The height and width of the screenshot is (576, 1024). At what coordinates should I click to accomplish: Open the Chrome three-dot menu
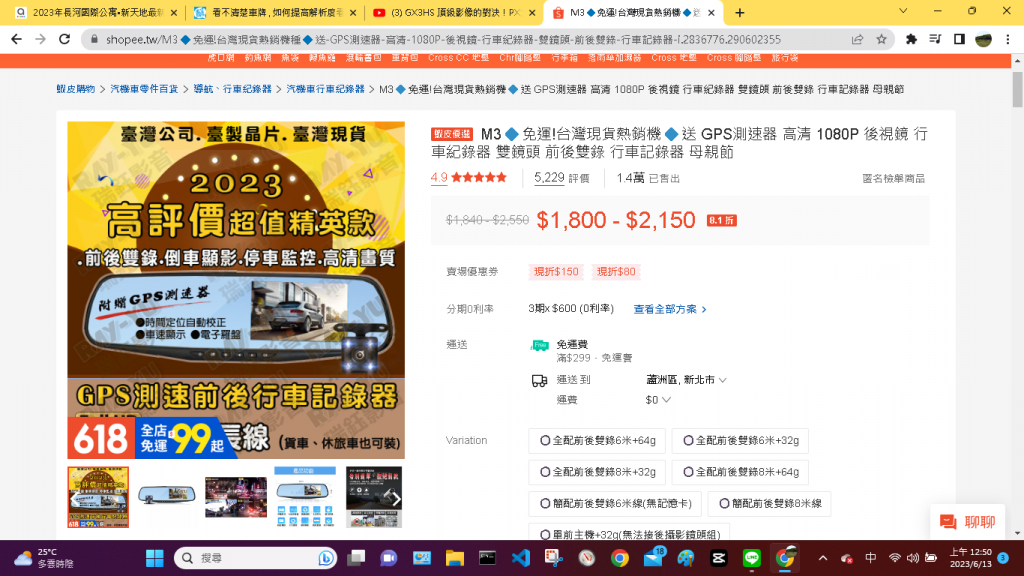pyautogui.click(x=1008, y=39)
